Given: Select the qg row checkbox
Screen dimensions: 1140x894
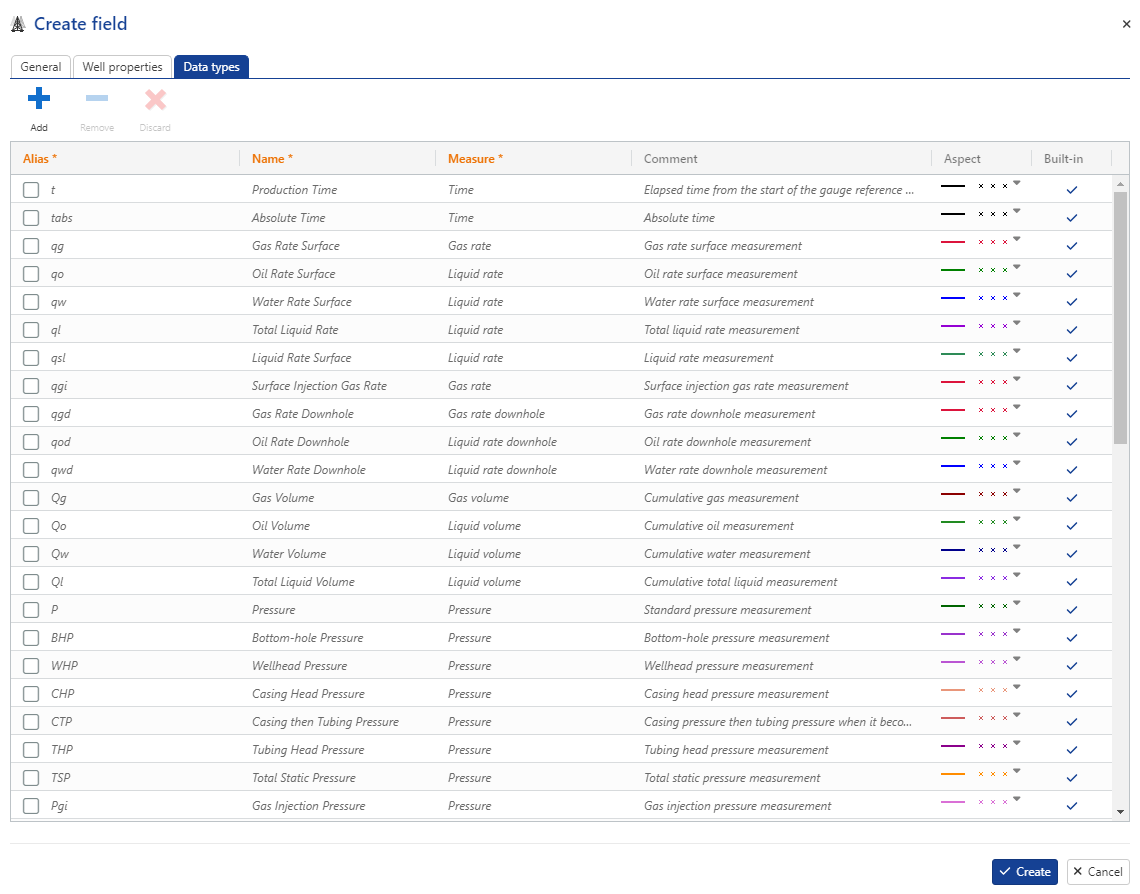Looking at the screenshot, I should (31, 246).
